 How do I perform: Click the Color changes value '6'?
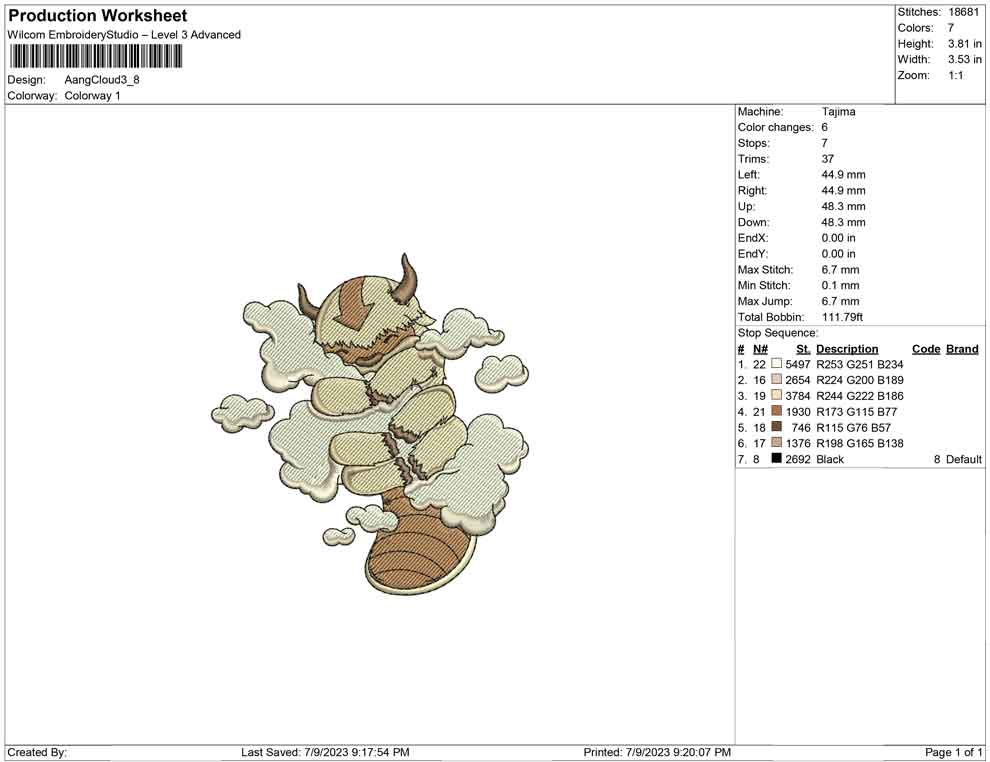coord(825,128)
